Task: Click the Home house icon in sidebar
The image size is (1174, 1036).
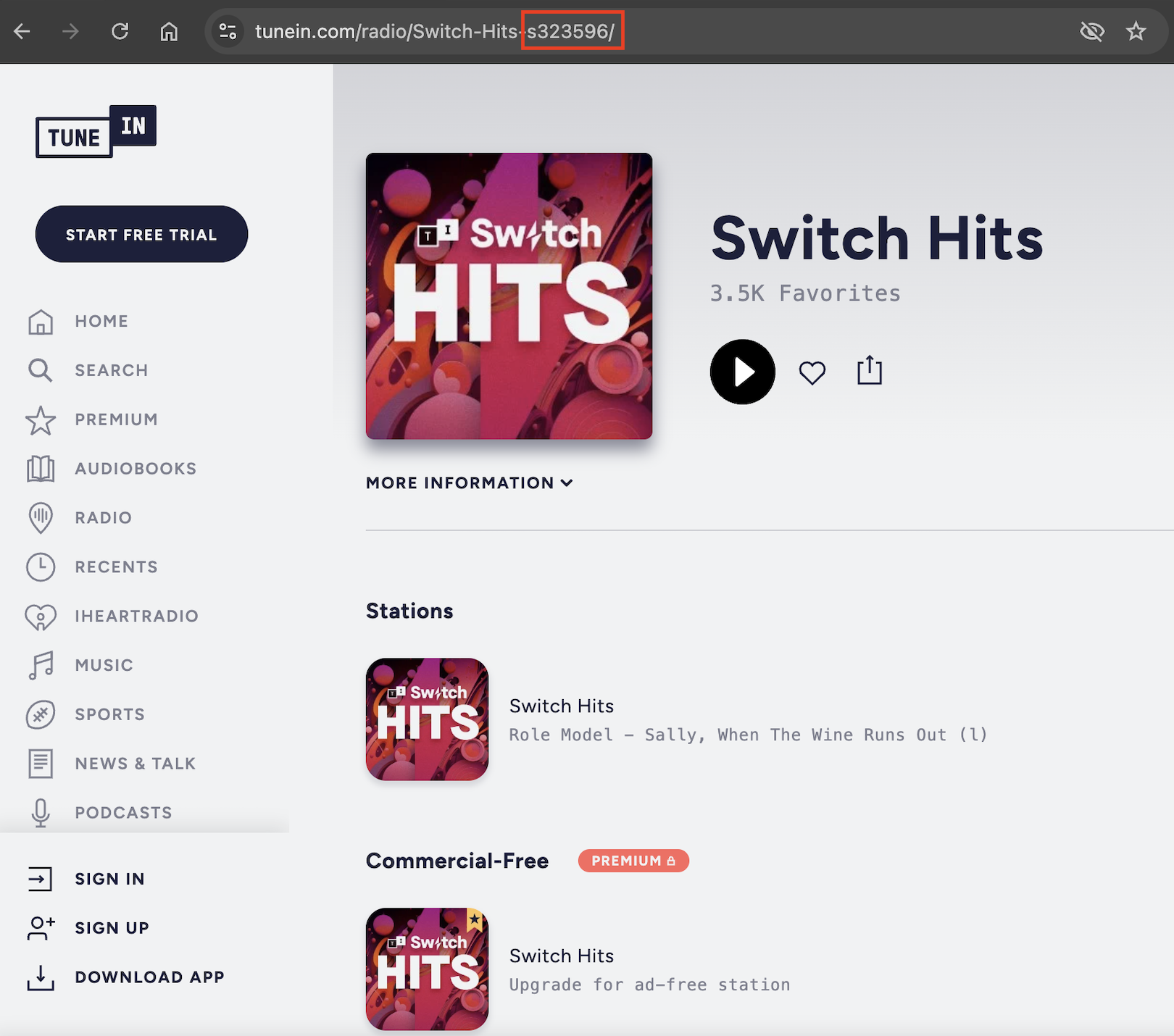Action: click(x=41, y=322)
